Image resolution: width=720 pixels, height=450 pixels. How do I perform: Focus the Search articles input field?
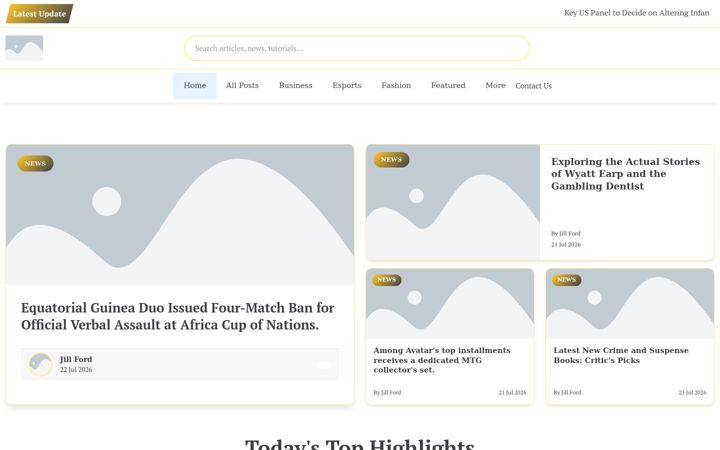point(357,48)
